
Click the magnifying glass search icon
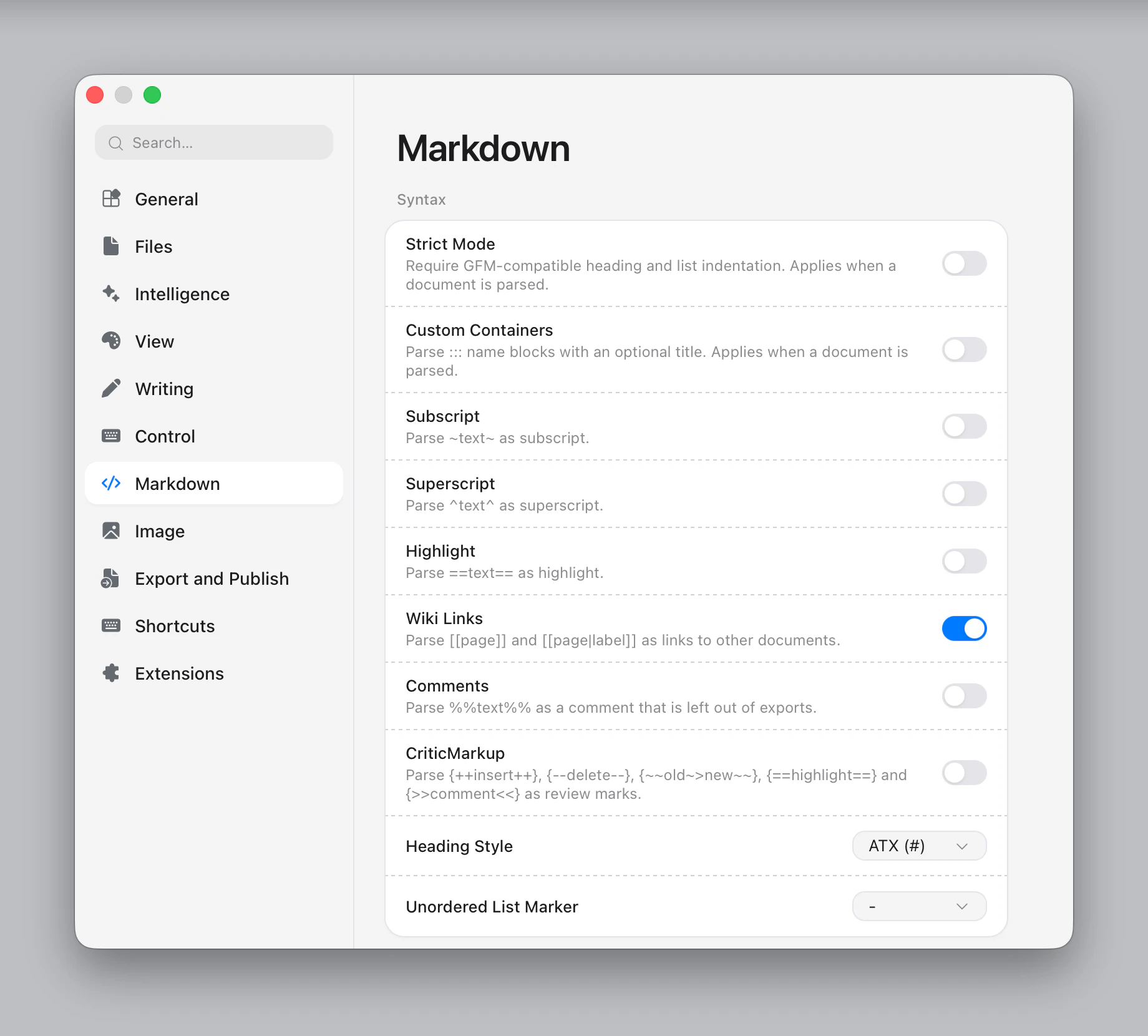point(115,143)
